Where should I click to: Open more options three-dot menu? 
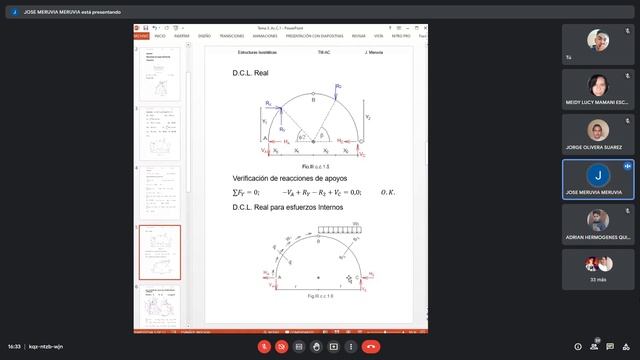point(351,347)
